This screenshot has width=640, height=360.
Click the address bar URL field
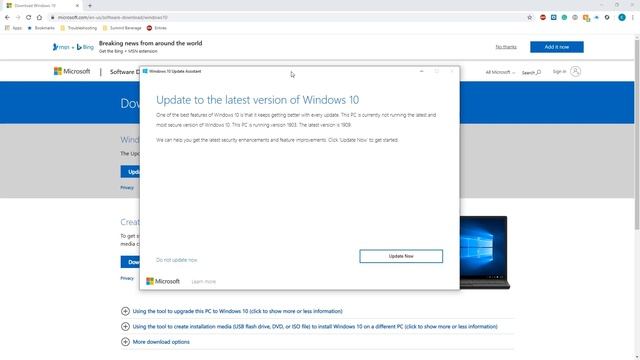pos(286,17)
